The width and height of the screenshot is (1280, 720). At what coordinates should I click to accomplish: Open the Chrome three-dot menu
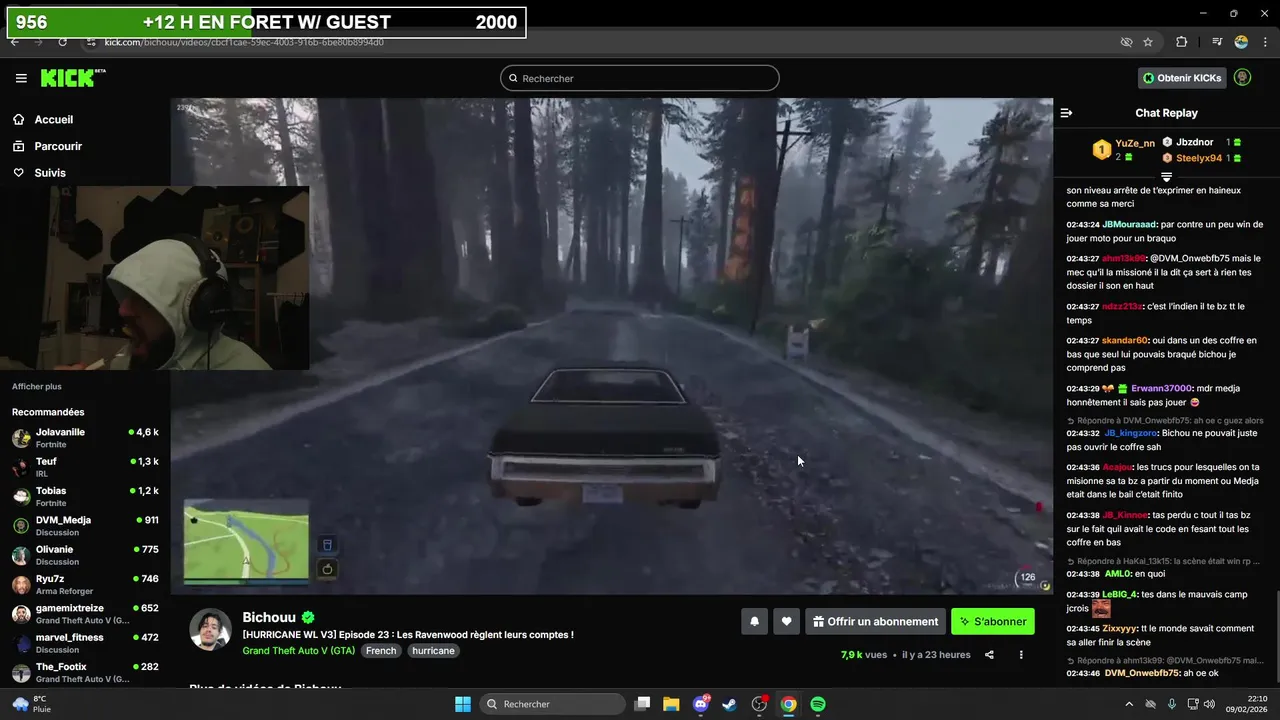1265,42
